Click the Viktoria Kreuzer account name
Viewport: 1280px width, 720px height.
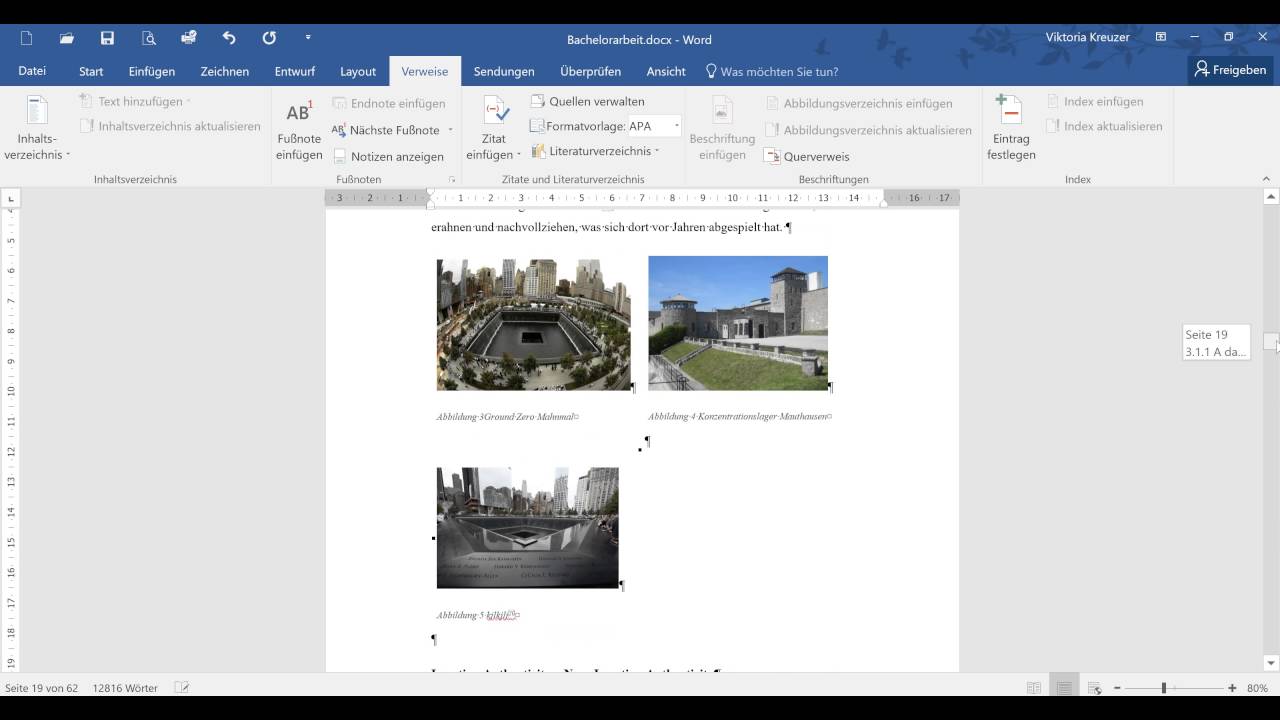click(1087, 38)
